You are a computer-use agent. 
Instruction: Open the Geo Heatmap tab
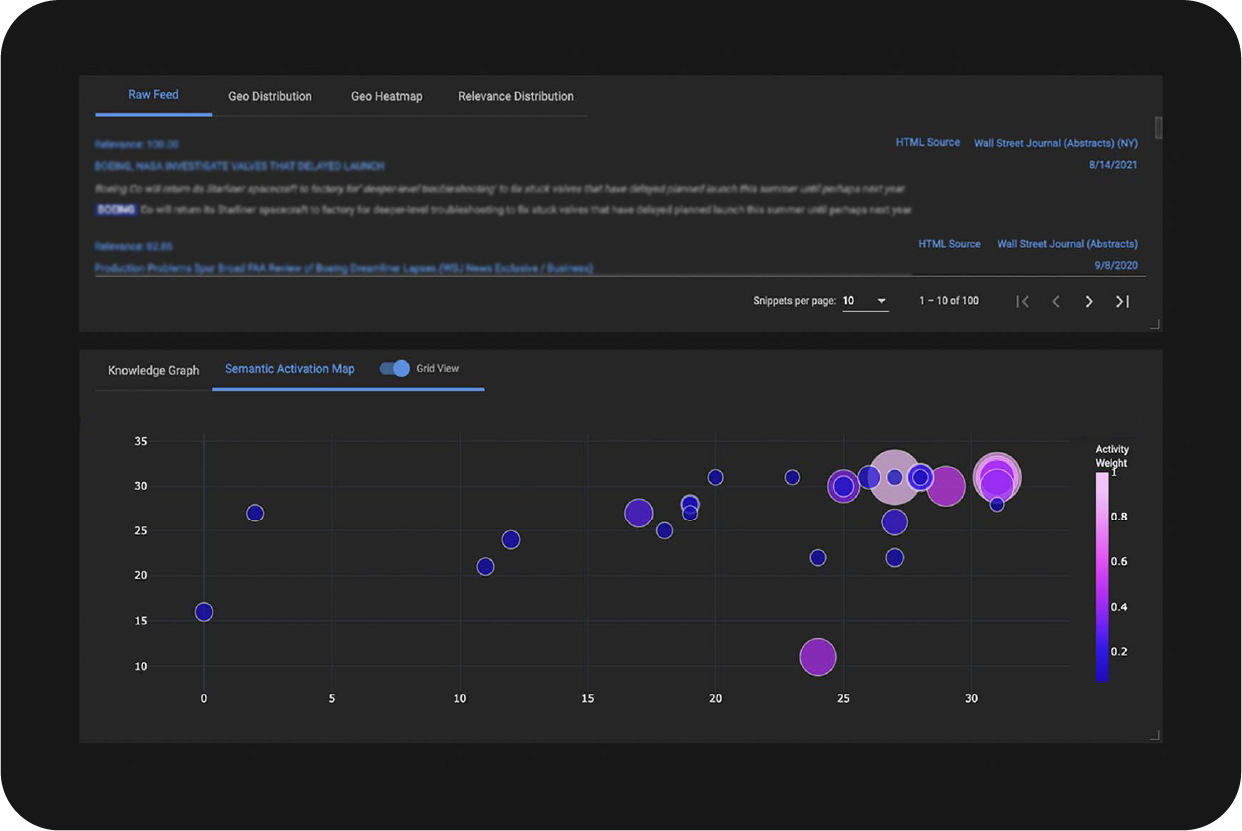click(x=386, y=97)
